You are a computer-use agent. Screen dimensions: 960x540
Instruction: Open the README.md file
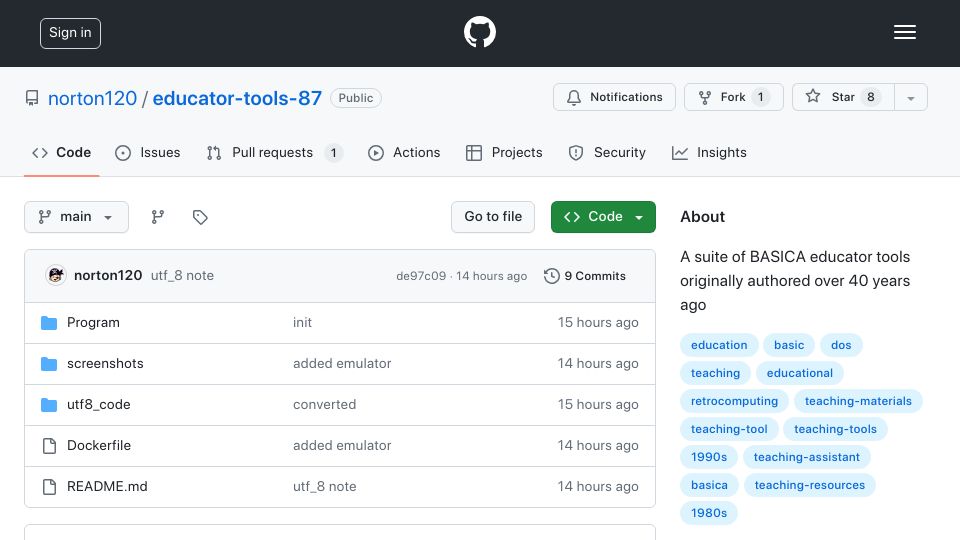[107, 487]
